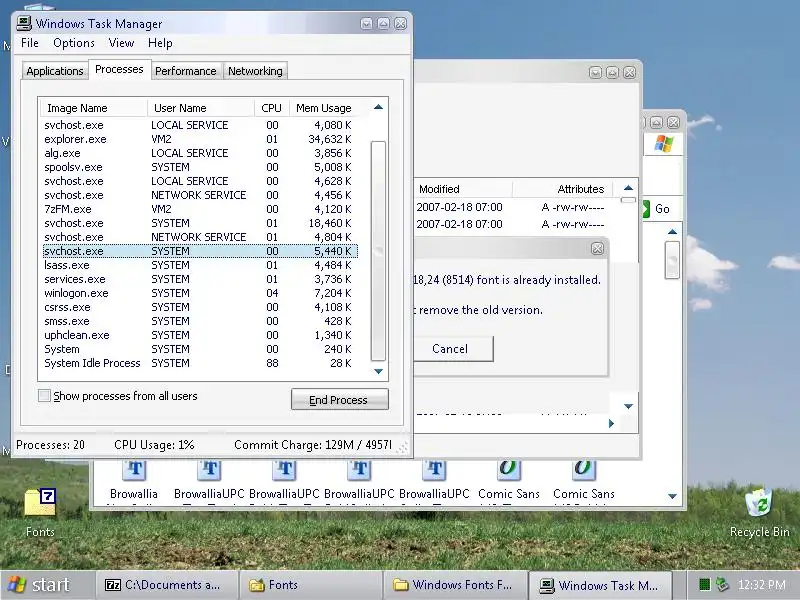Switch to the Performance tab

click(x=186, y=71)
